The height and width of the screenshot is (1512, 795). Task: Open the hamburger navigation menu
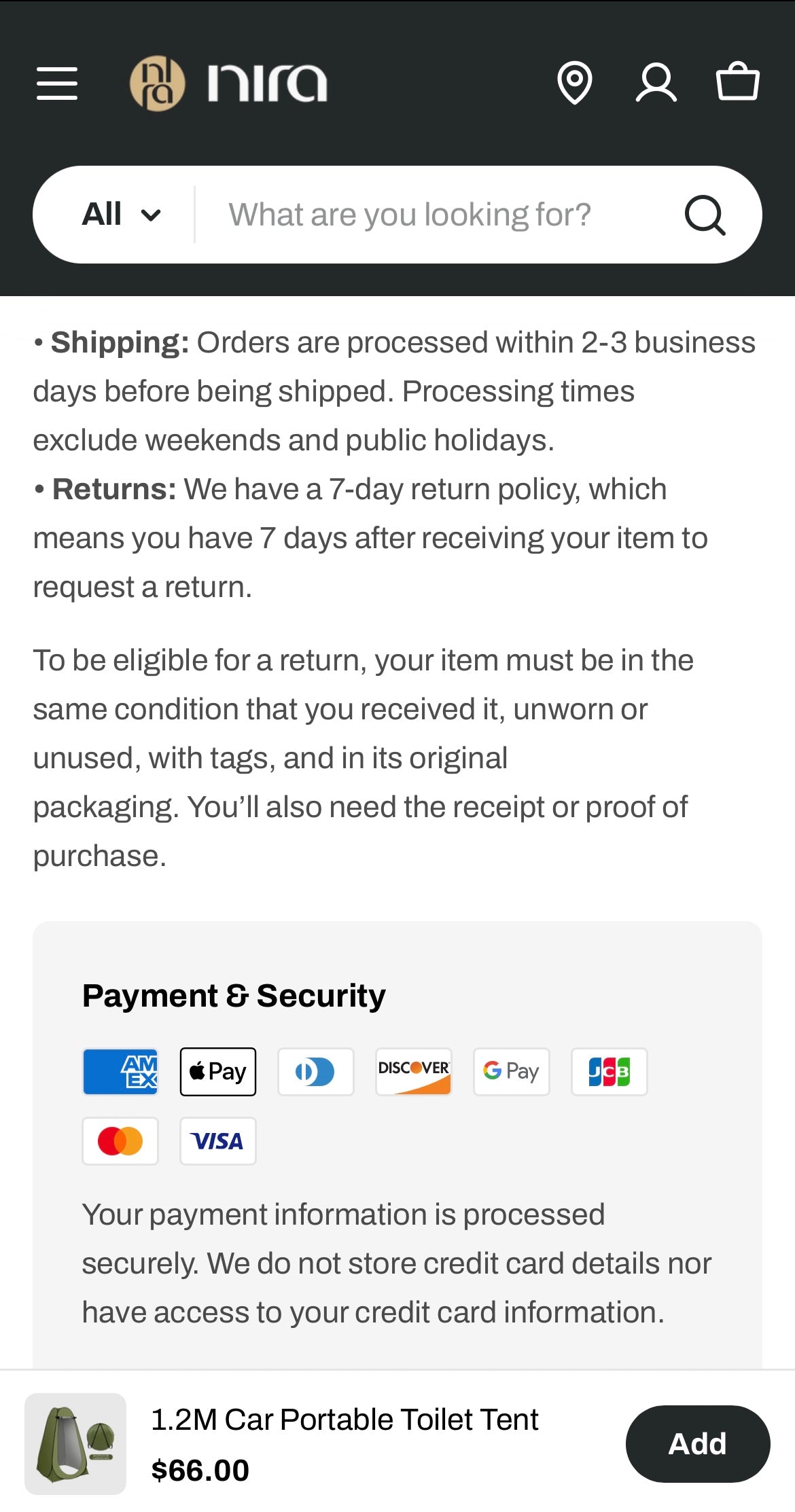pos(57,83)
